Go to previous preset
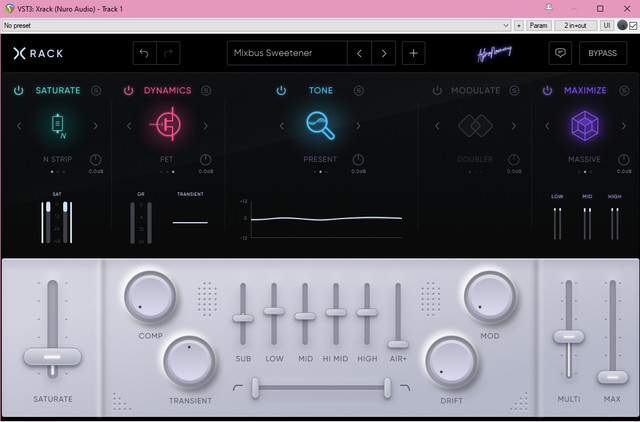Image resolution: width=640 pixels, height=422 pixels. (360, 53)
